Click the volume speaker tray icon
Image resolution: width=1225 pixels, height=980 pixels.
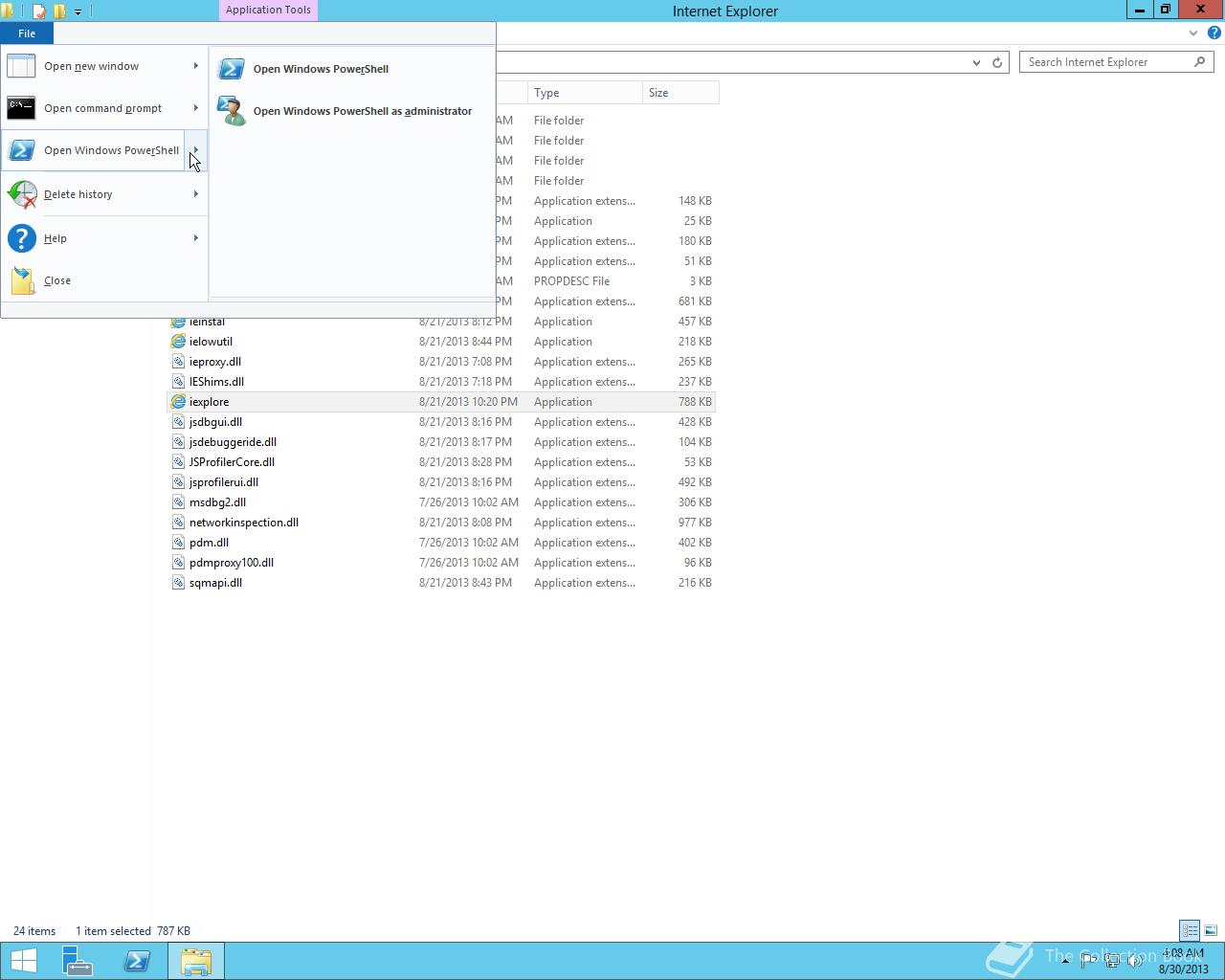[x=1134, y=961]
